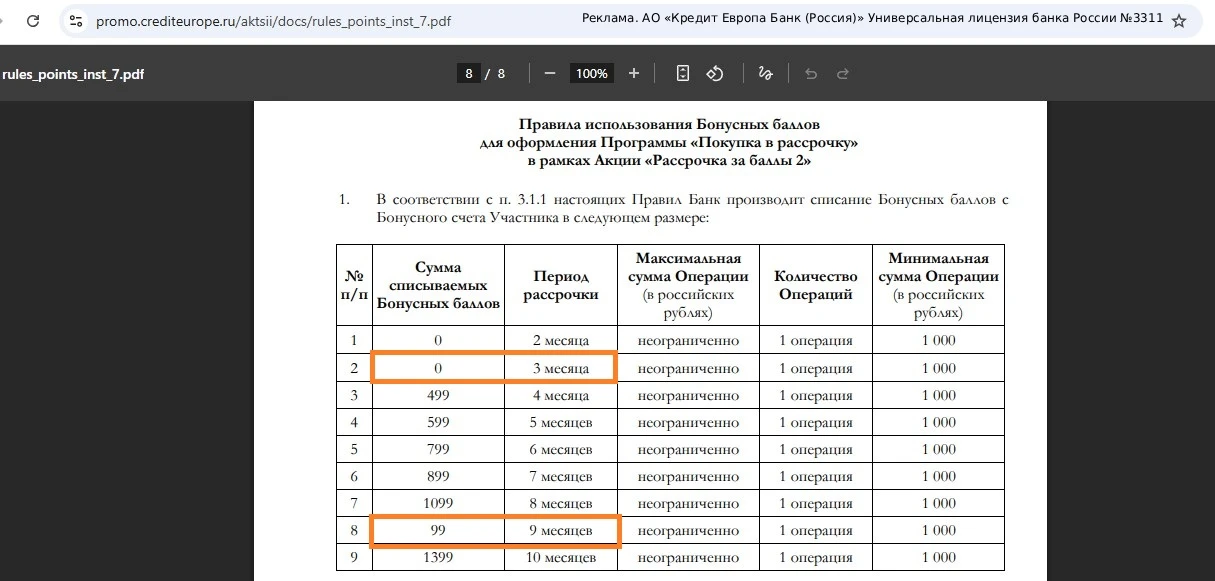Reload the page with browser refresh icon
1215x581 pixels.
coord(33,21)
